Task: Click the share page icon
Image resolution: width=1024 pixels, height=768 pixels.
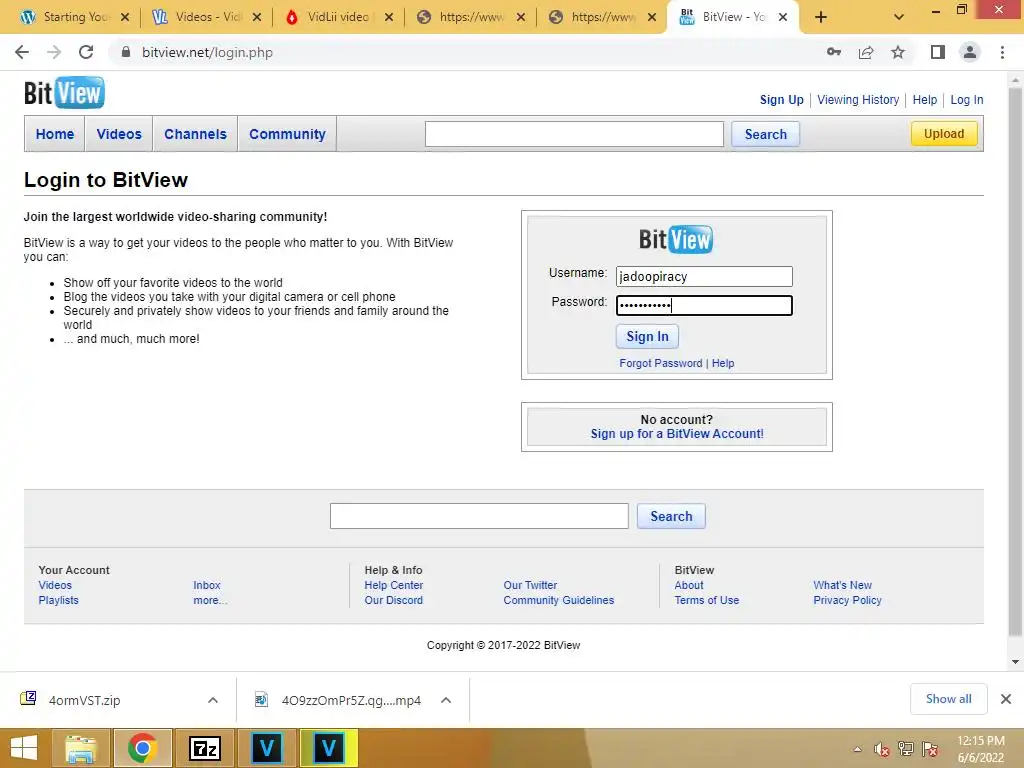Action: [866, 52]
